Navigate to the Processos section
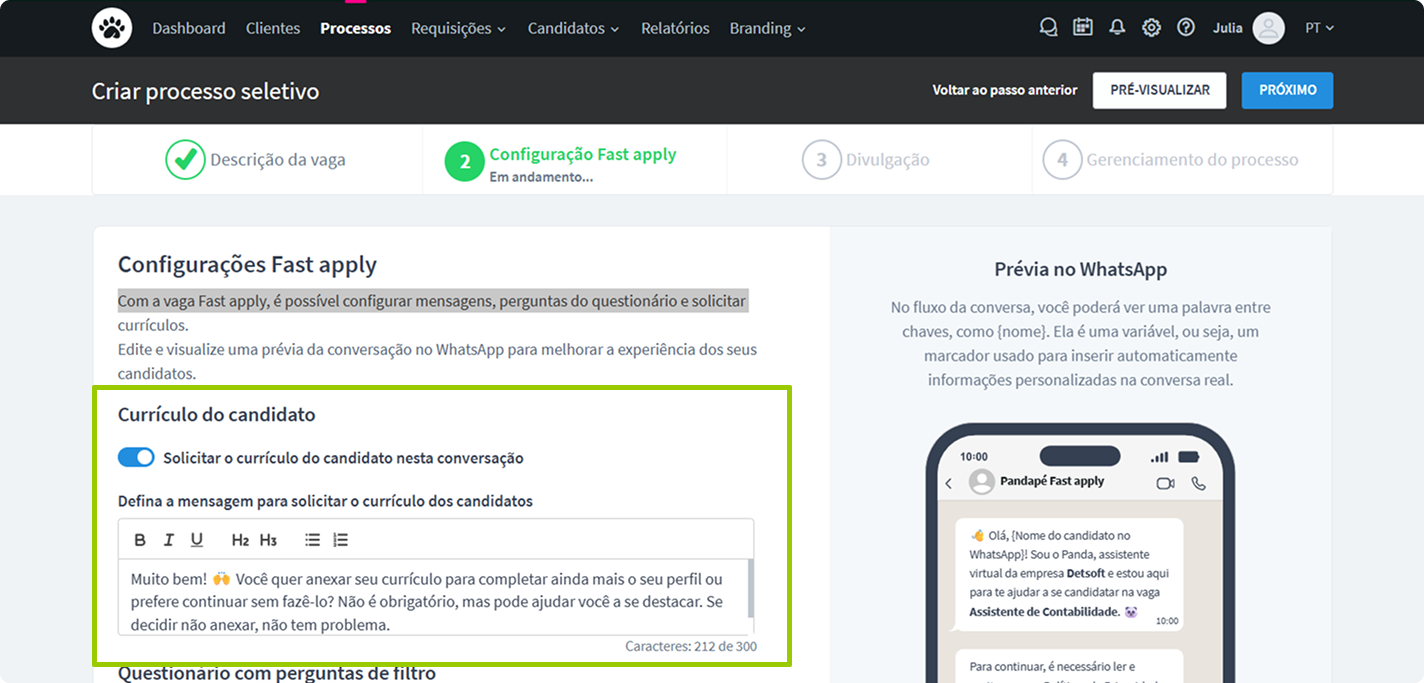1424x683 pixels. pyautogui.click(x=355, y=28)
